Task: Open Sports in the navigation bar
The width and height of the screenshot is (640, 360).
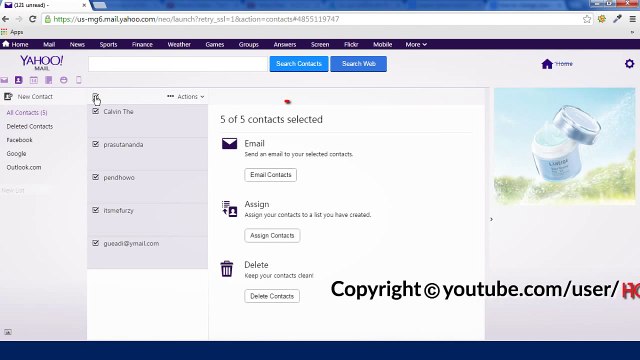Action: 108,44
